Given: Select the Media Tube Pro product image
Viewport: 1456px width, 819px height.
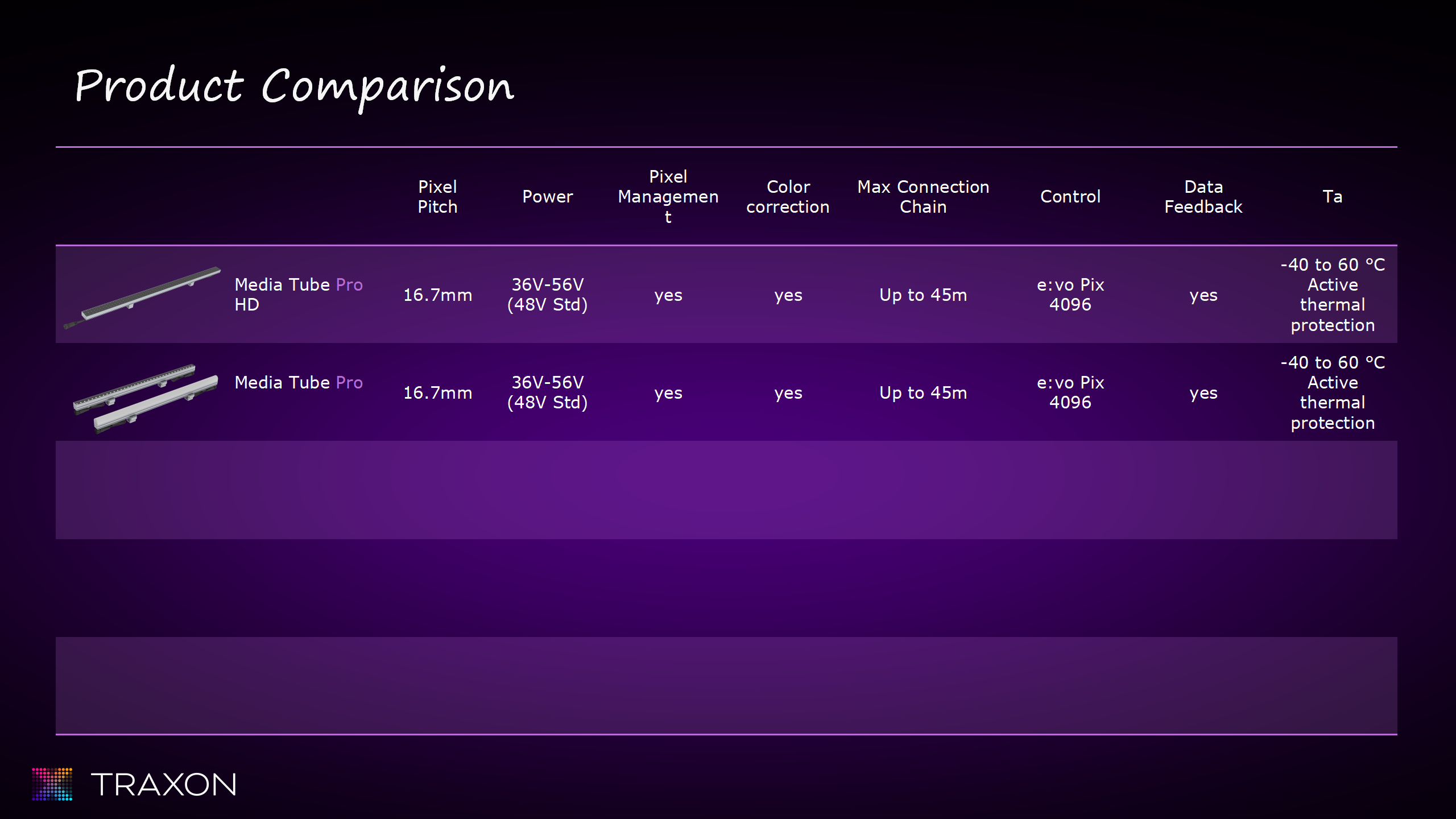Looking at the screenshot, I should coord(146,397).
